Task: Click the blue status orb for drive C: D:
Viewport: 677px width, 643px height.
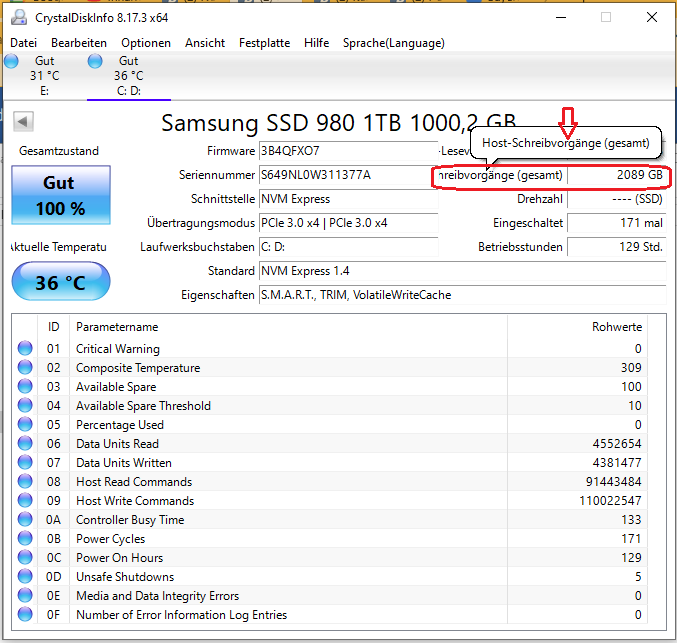Action: pos(95,61)
